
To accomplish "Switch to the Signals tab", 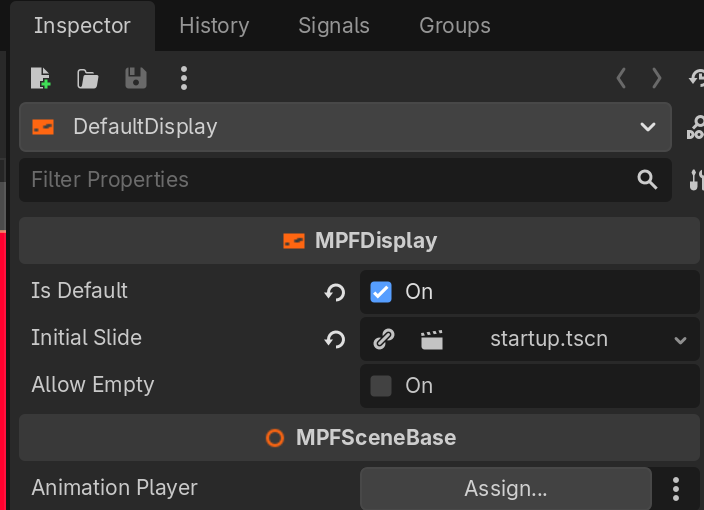I will 334,26.
